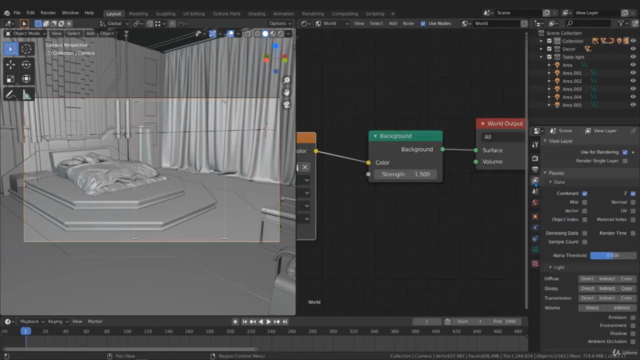Click the timeline play button

click(269, 322)
